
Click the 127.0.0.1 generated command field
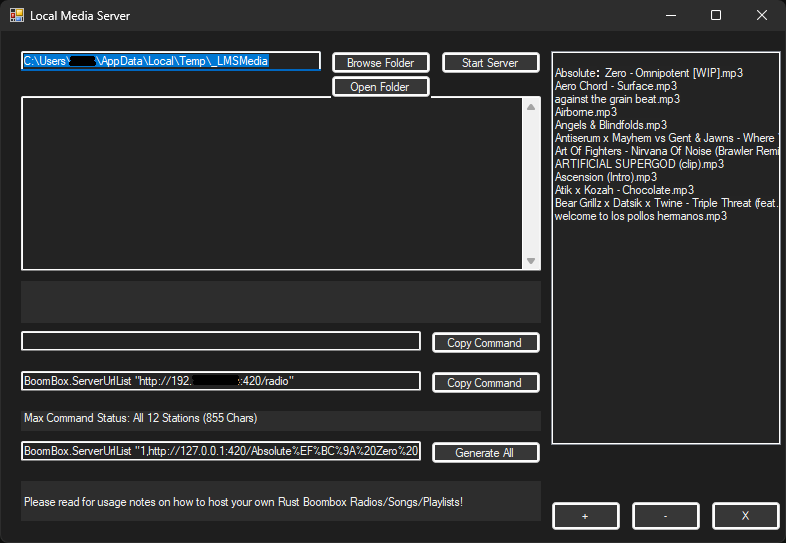pos(221,451)
